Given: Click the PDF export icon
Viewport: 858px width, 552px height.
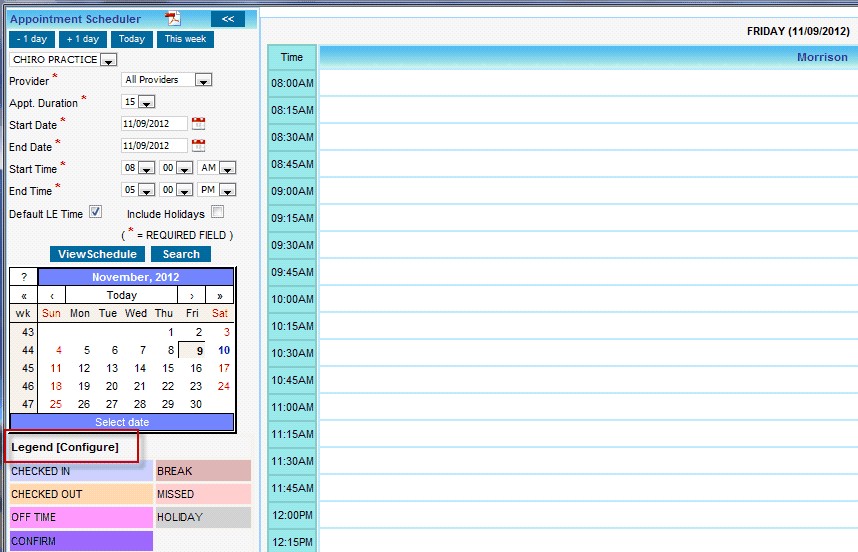Looking at the screenshot, I should (x=173, y=18).
